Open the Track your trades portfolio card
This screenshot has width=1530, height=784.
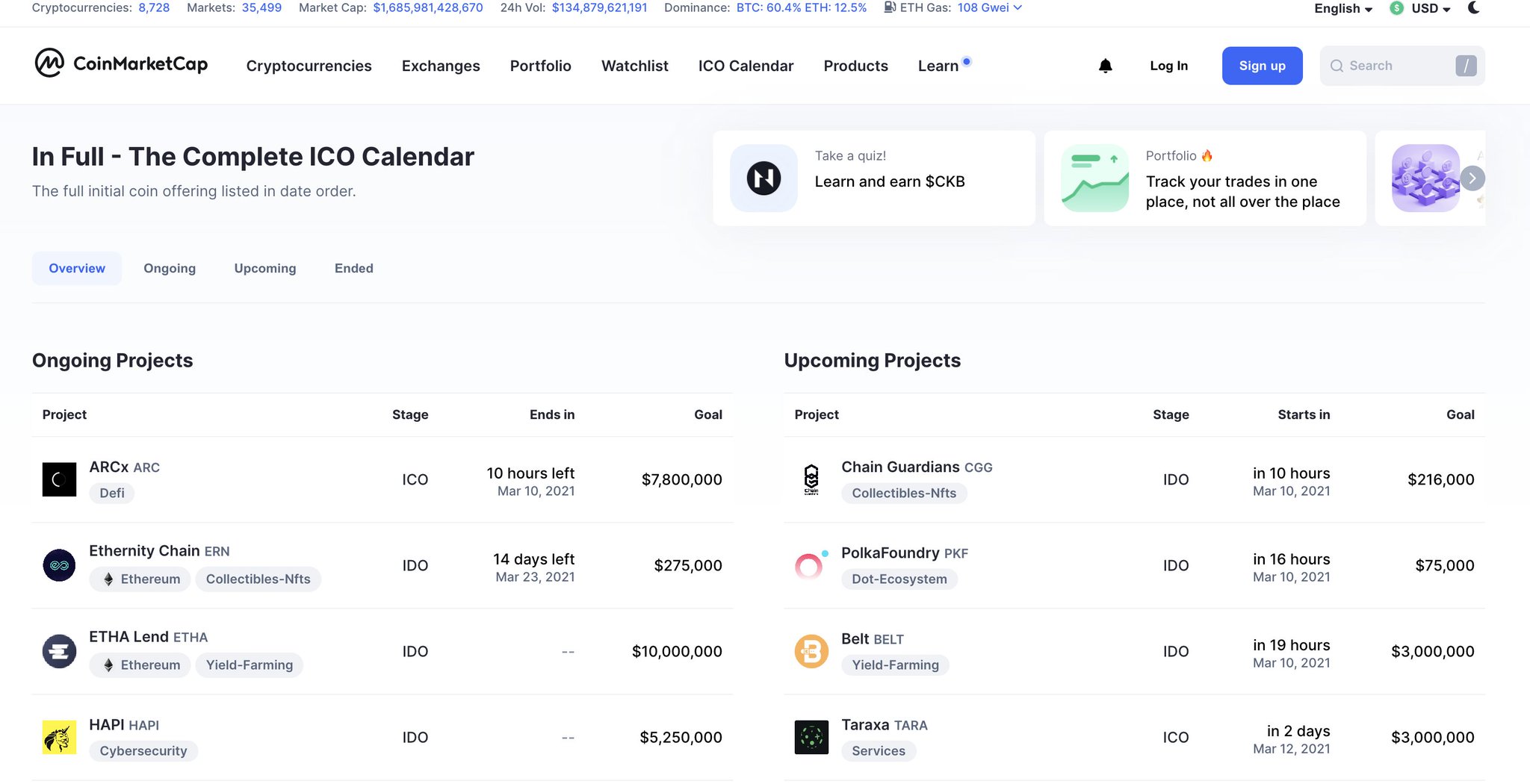[x=1205, y=178]
